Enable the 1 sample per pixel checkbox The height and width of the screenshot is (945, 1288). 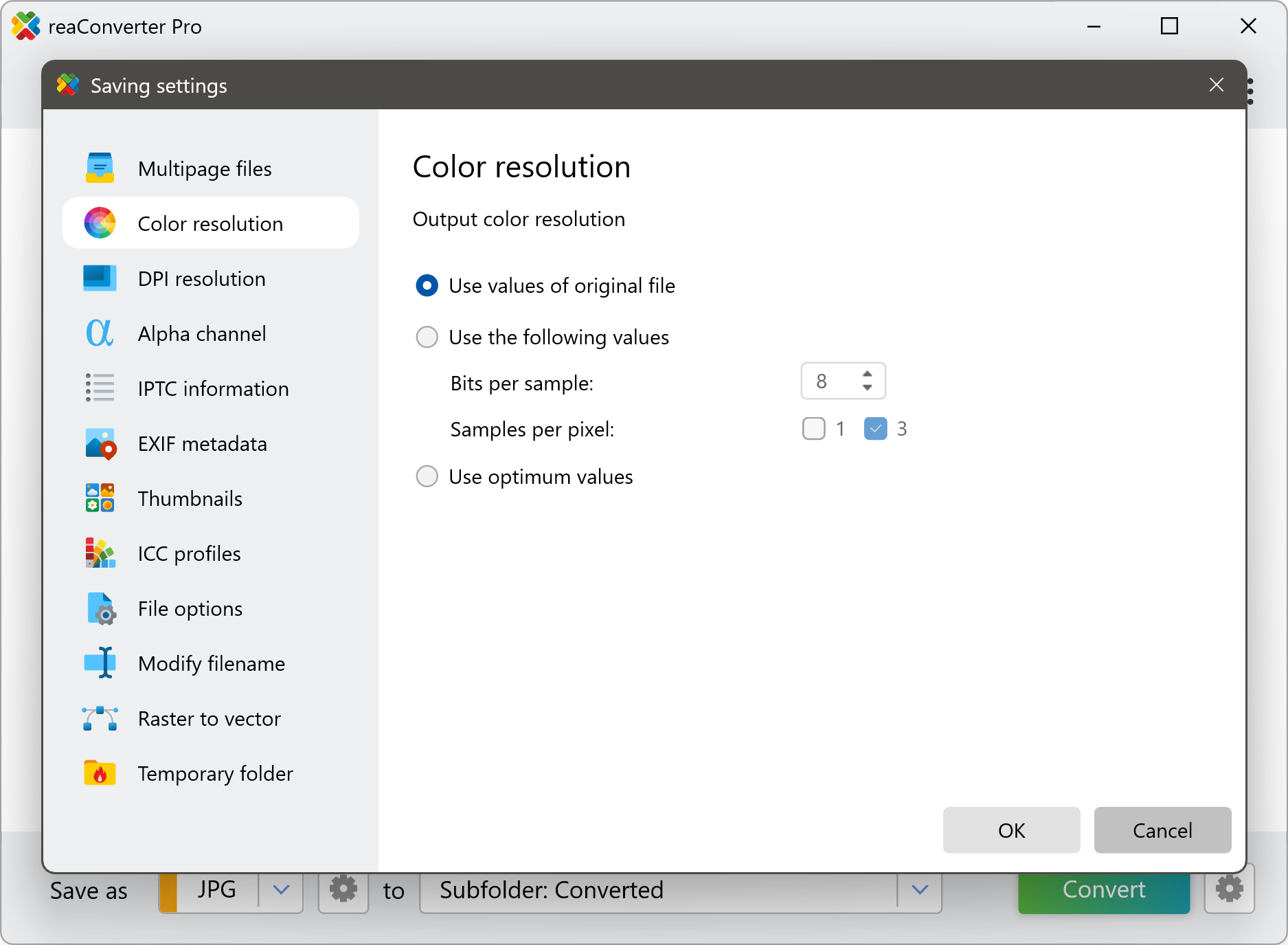(814, 429)
